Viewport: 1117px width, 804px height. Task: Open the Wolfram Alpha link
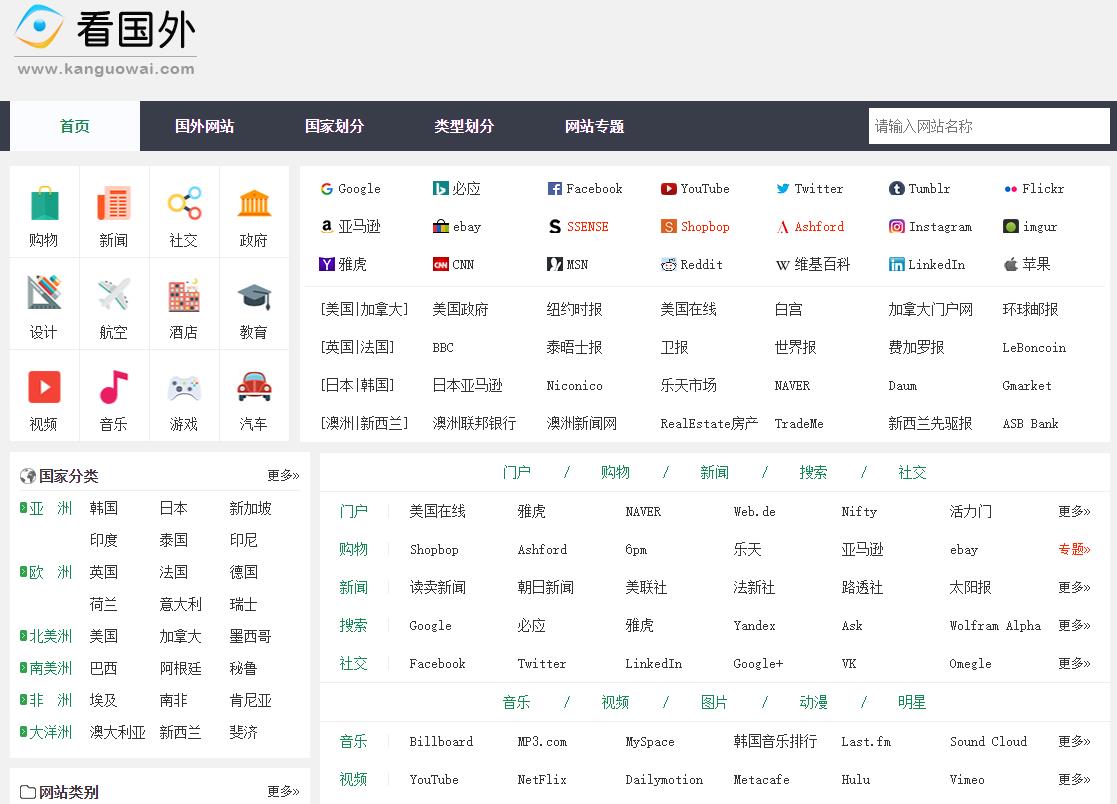click(x=995, y=626)
